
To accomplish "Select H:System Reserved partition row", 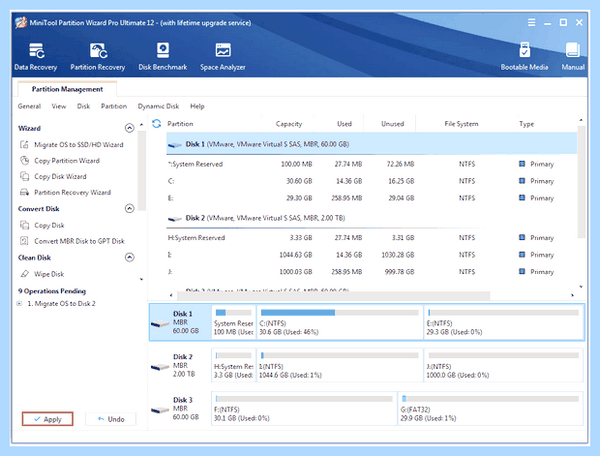I will click(x=372, y=238).
